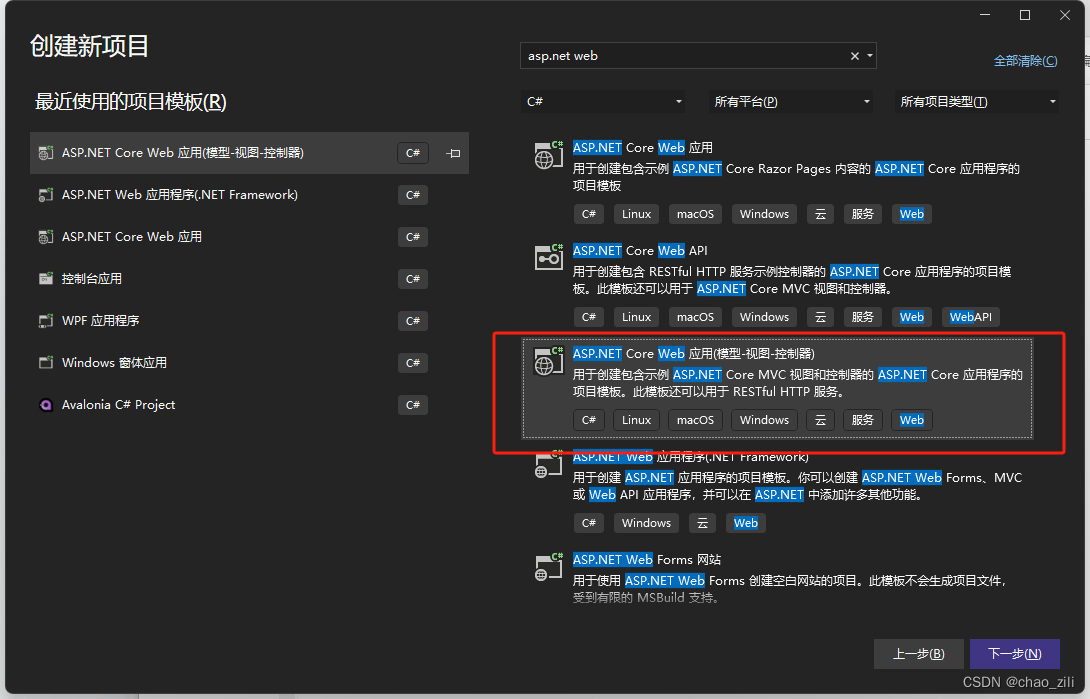1090x699 pixels.
Task: Click recent ASP.NET Web 应用程序(.NET Framework) icon
Action: tap(46, 195)
